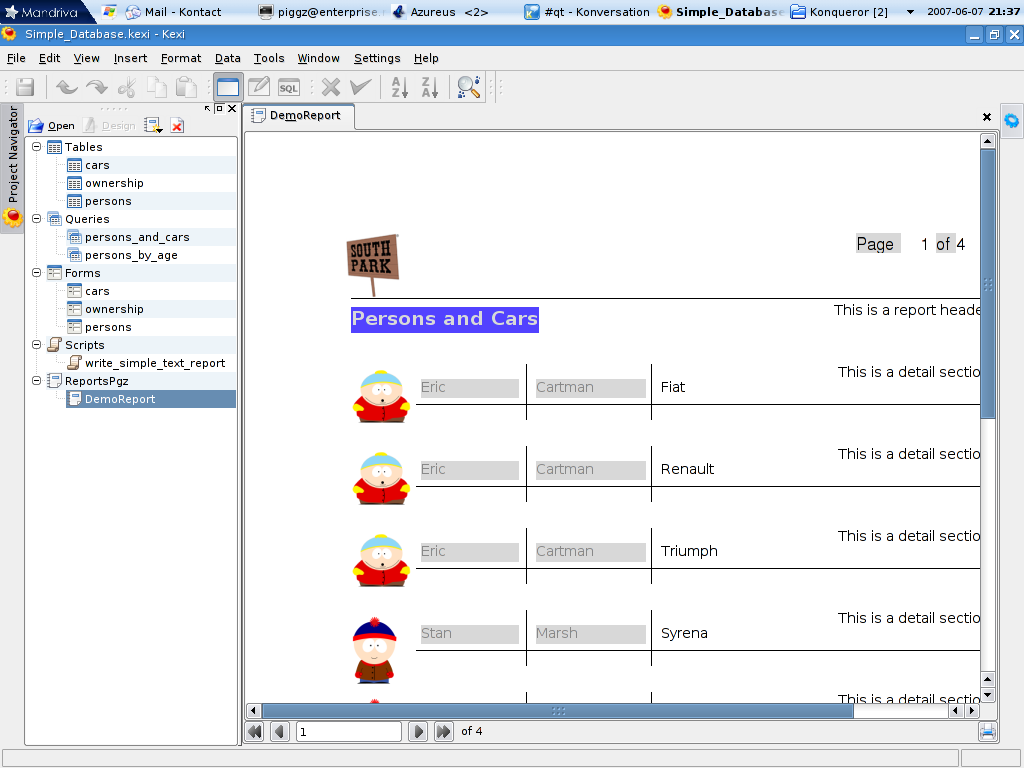The image size is (1024, 768).
Task: Select DemoReport in the tree
Action: coord(151,399)
